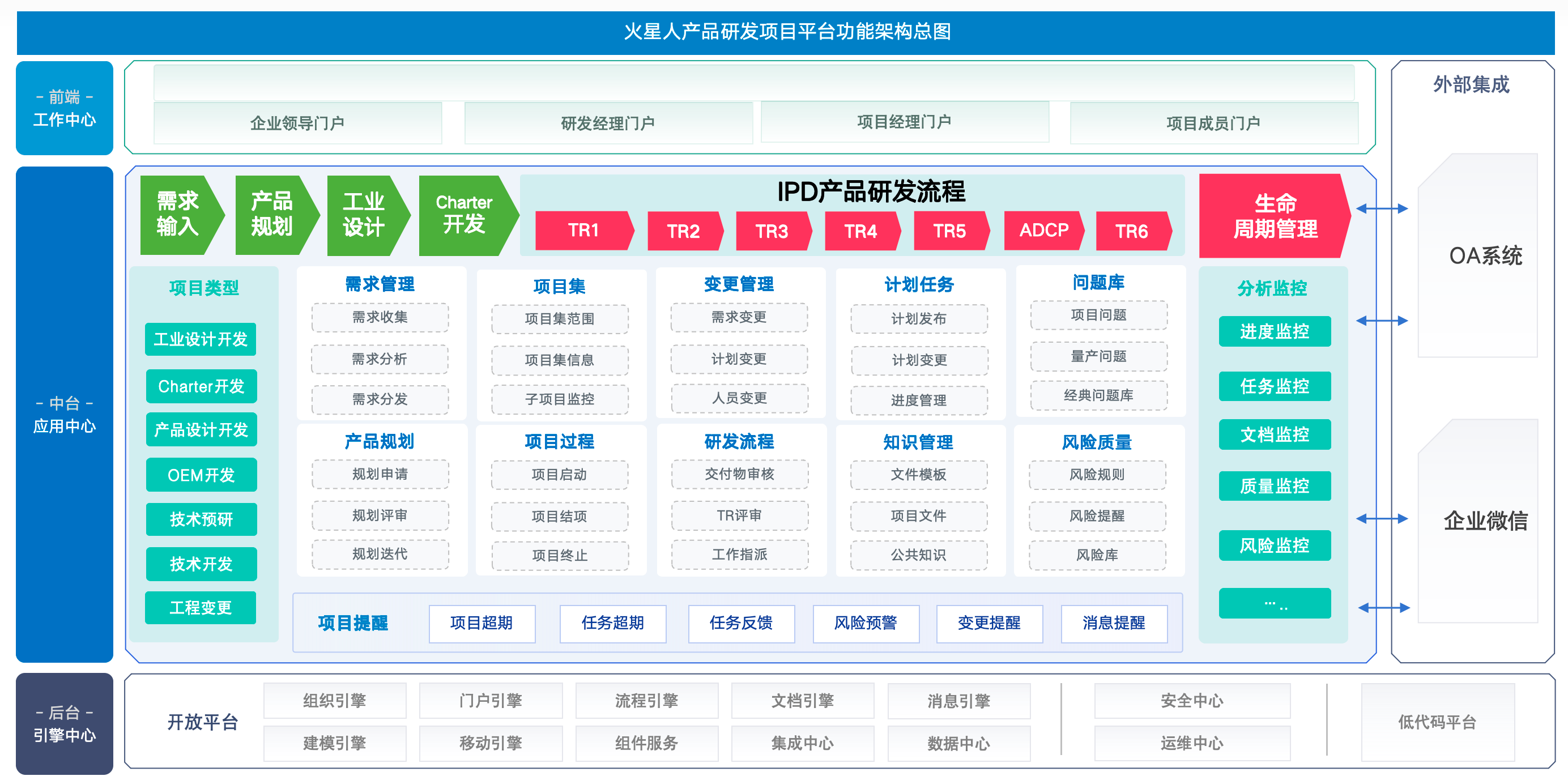Select the TR1 red stage arrow

(583, 230)
